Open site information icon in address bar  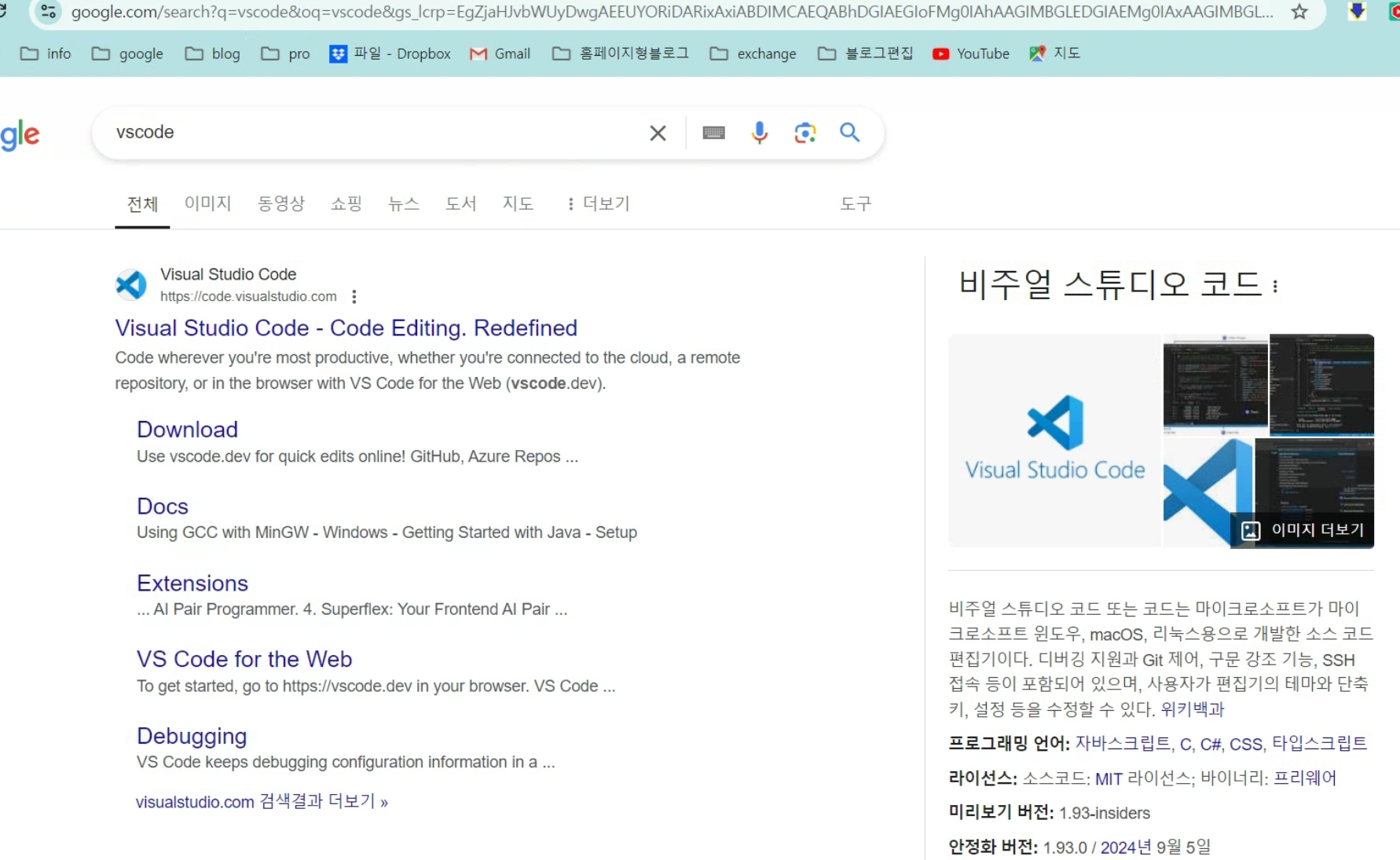point(48,11)
